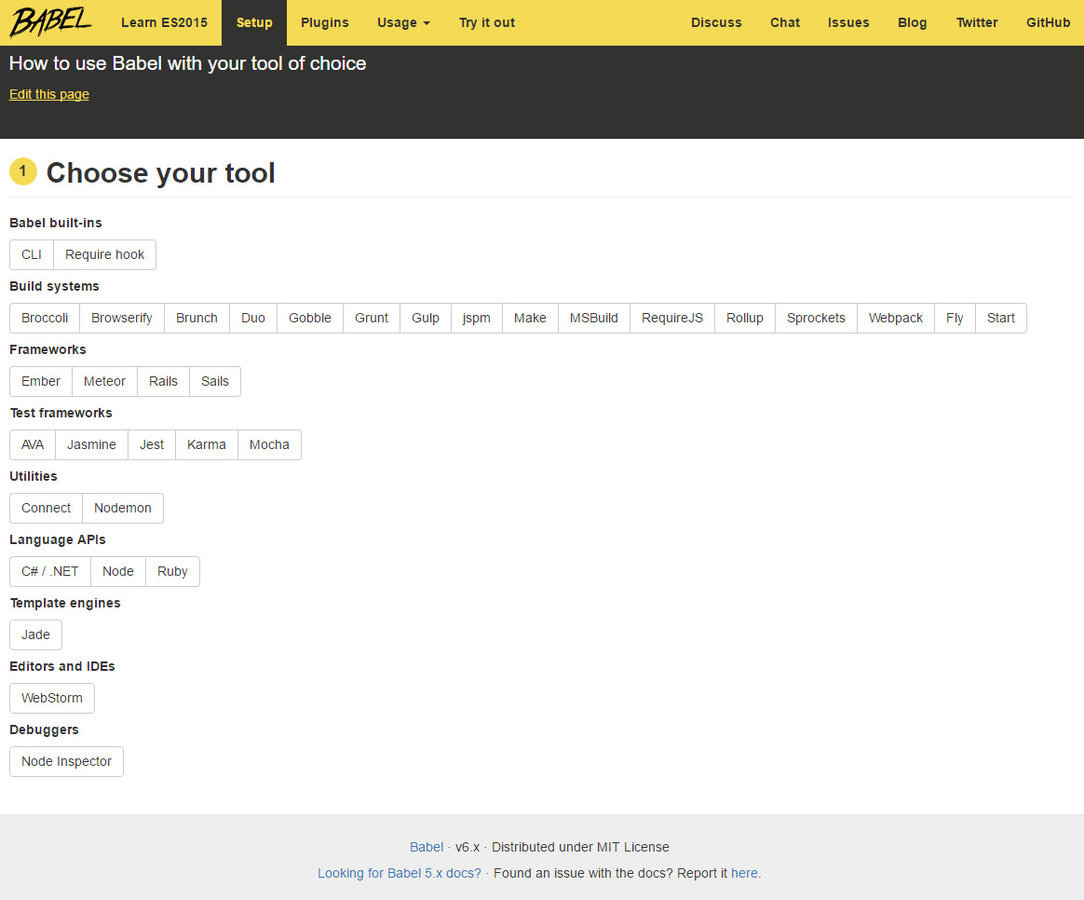
Task: Open the GitHub link in navbar
Action: (x=1048, y=23)
